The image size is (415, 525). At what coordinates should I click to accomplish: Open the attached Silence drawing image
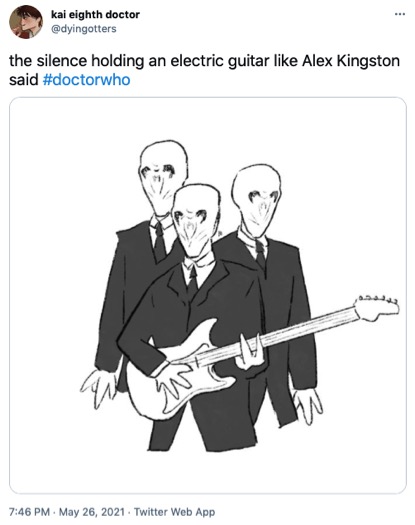tap(208, 295)
